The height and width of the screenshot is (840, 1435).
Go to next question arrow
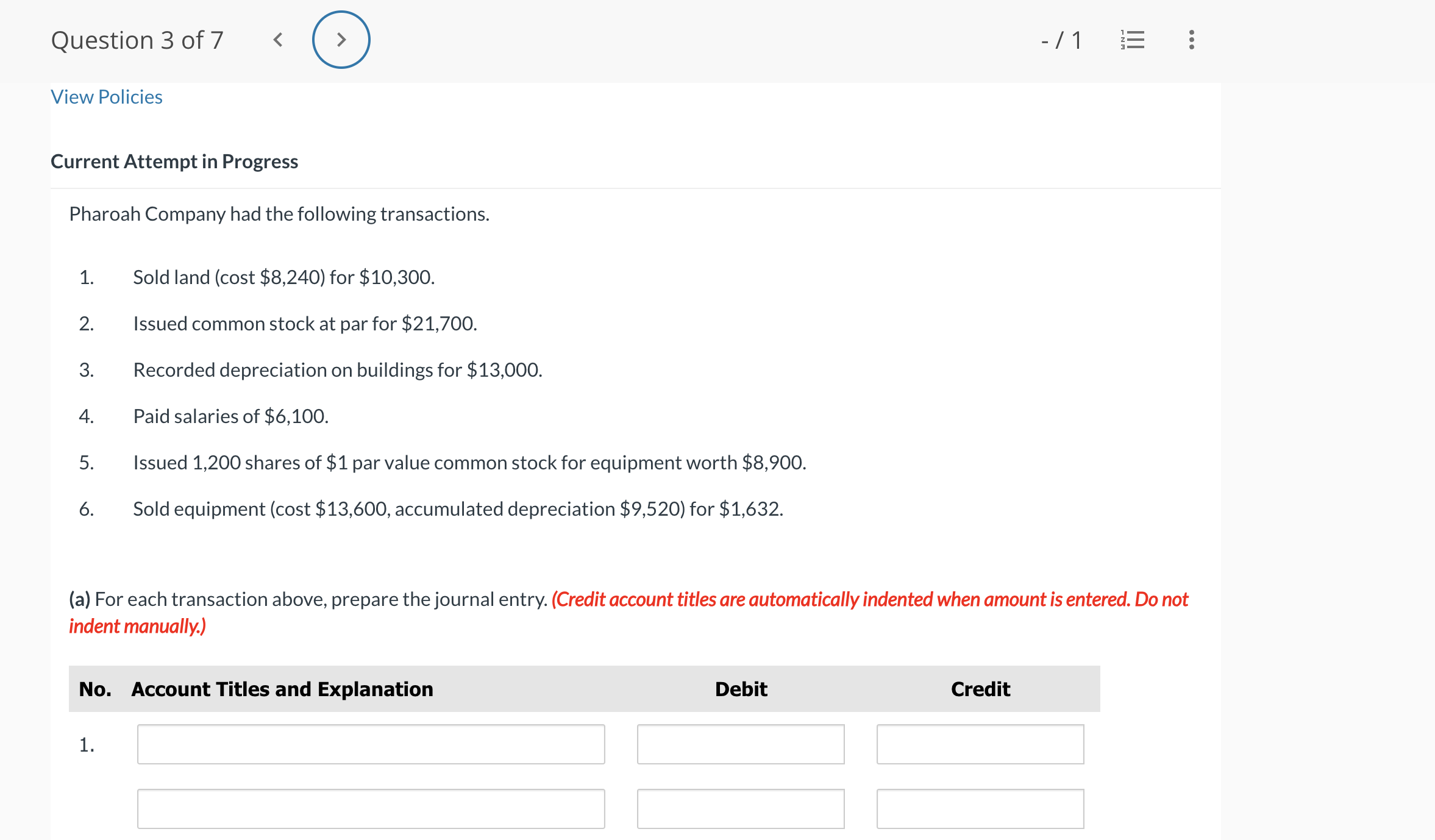point(341,40)
